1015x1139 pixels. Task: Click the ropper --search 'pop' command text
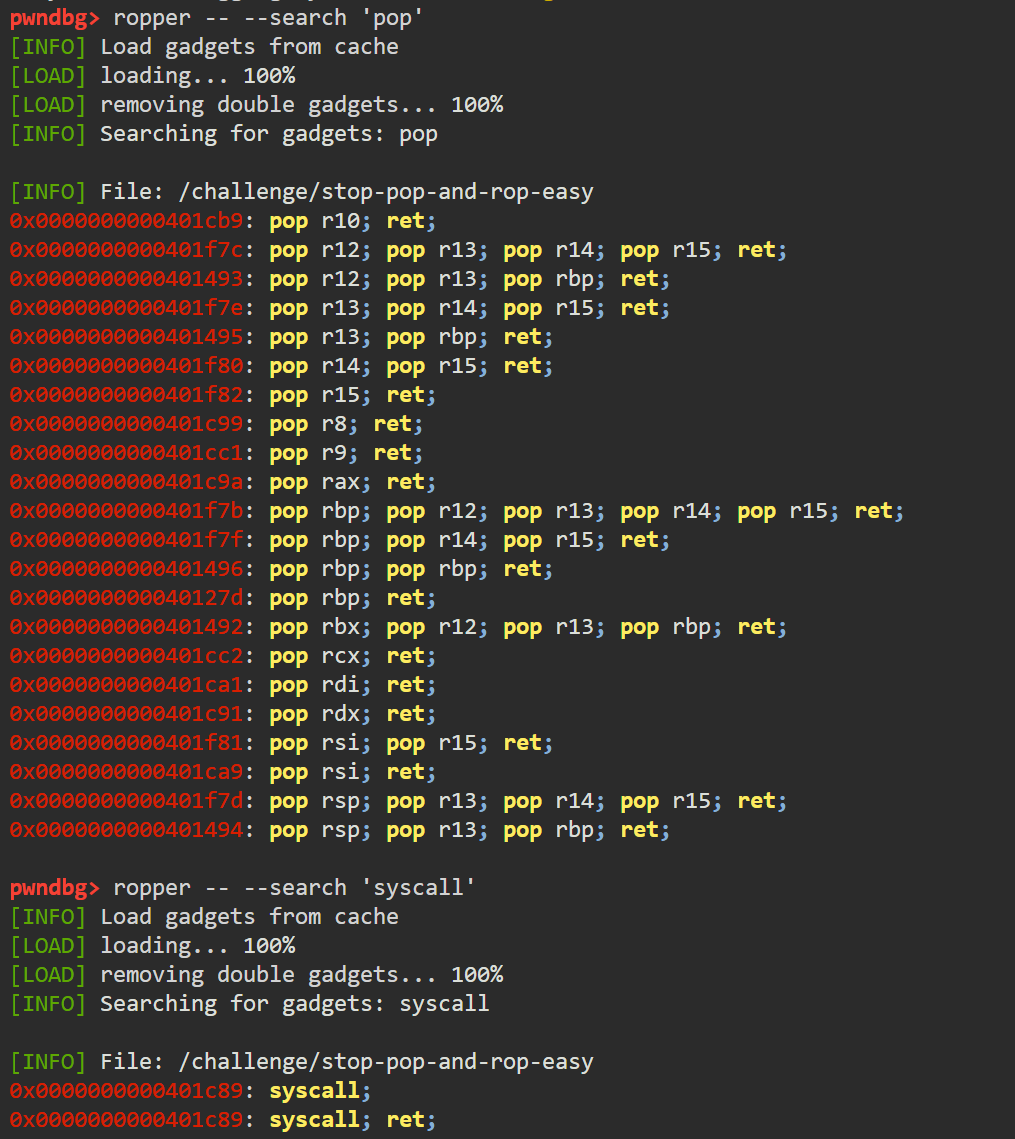(x=268, y=18)
